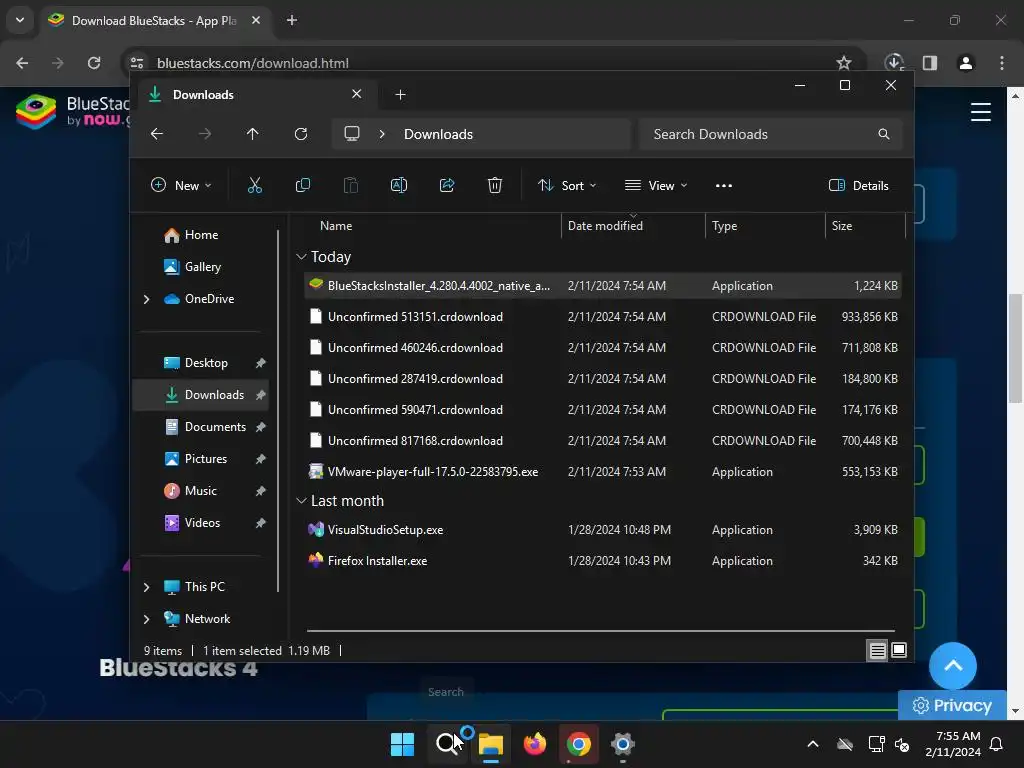
Task: Open Windows Start menu
Action: pyautogui.click(x=402, y=744)
